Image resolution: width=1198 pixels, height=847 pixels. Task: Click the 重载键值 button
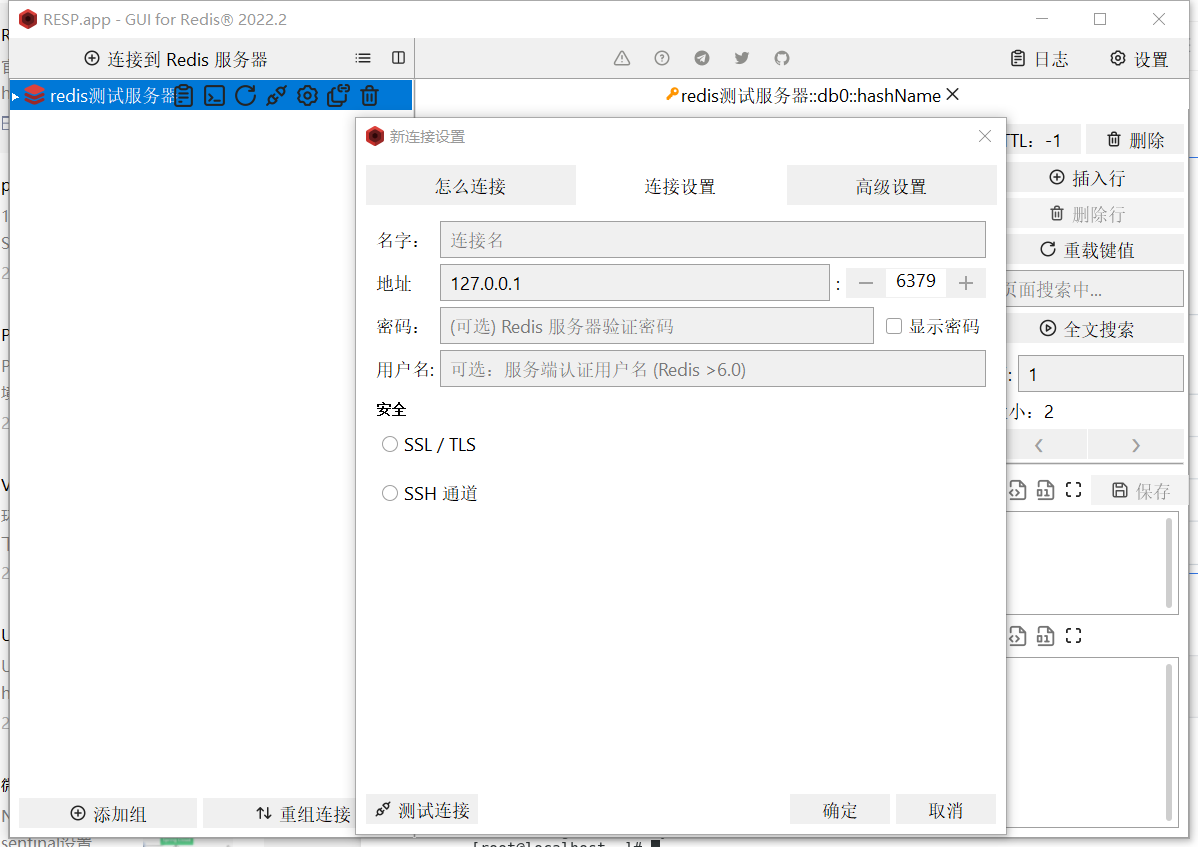[x=1095, y=250]
